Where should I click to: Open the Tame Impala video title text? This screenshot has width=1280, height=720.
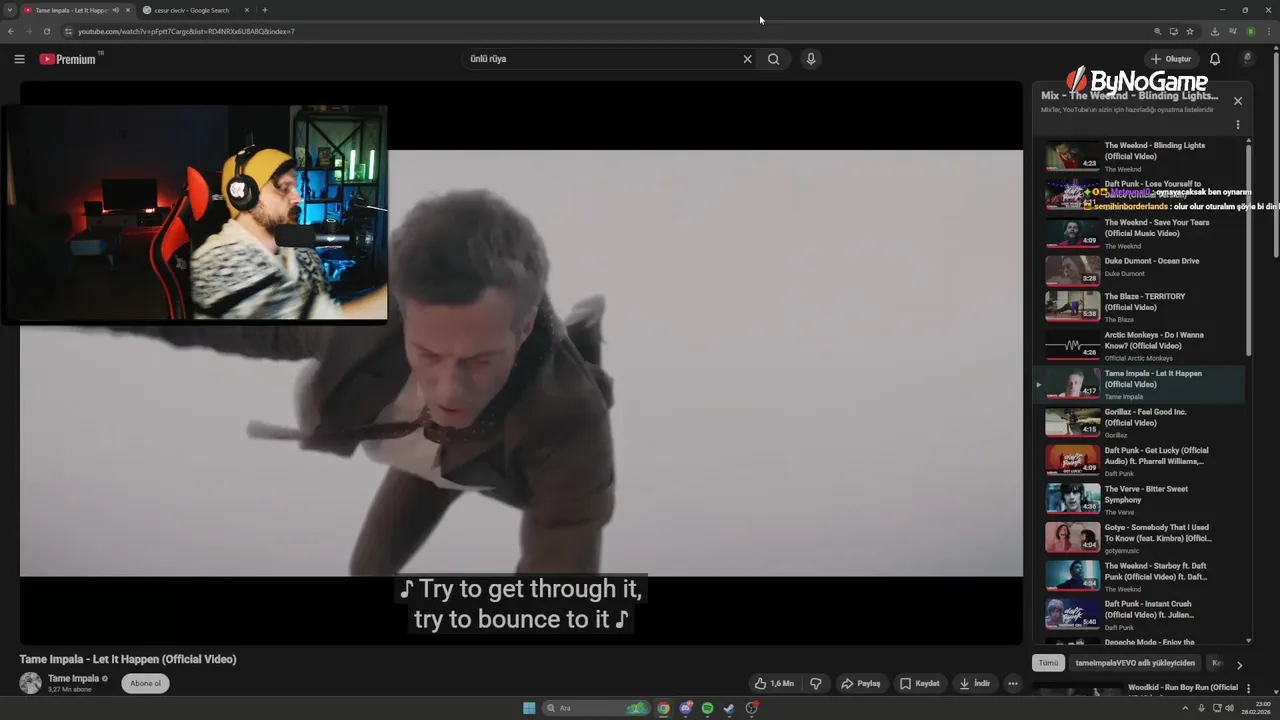click(128, 659)
